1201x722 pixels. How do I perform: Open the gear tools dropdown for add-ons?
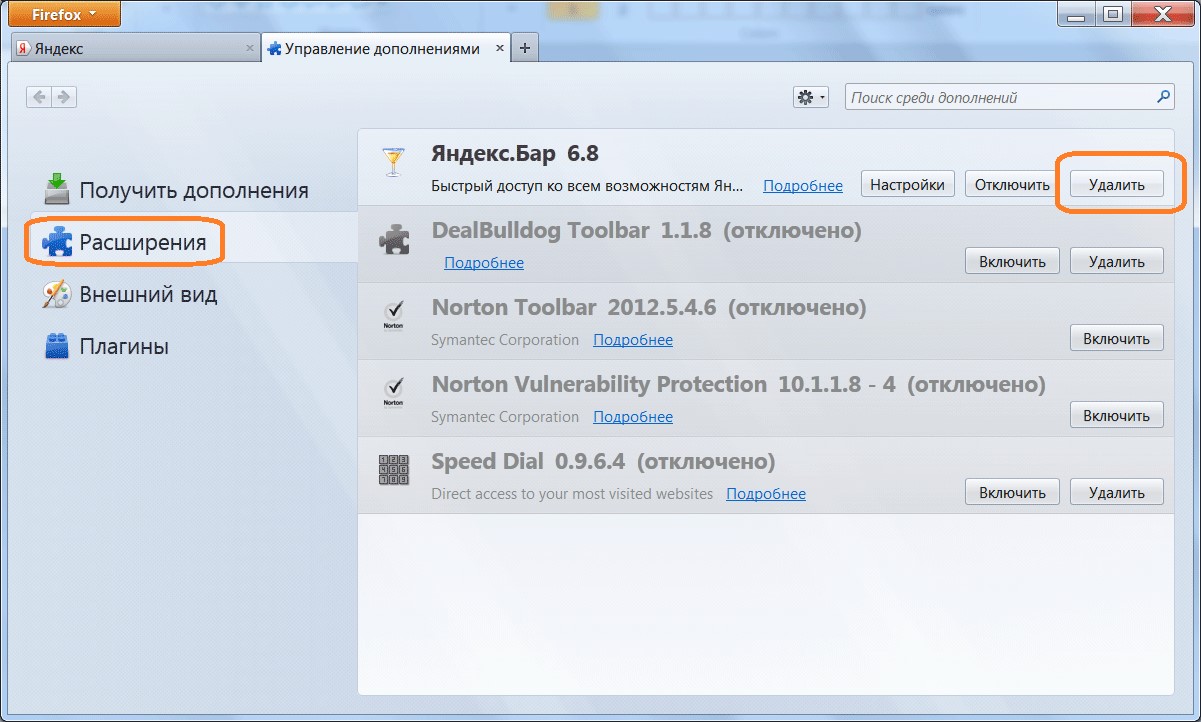[811, 97]
